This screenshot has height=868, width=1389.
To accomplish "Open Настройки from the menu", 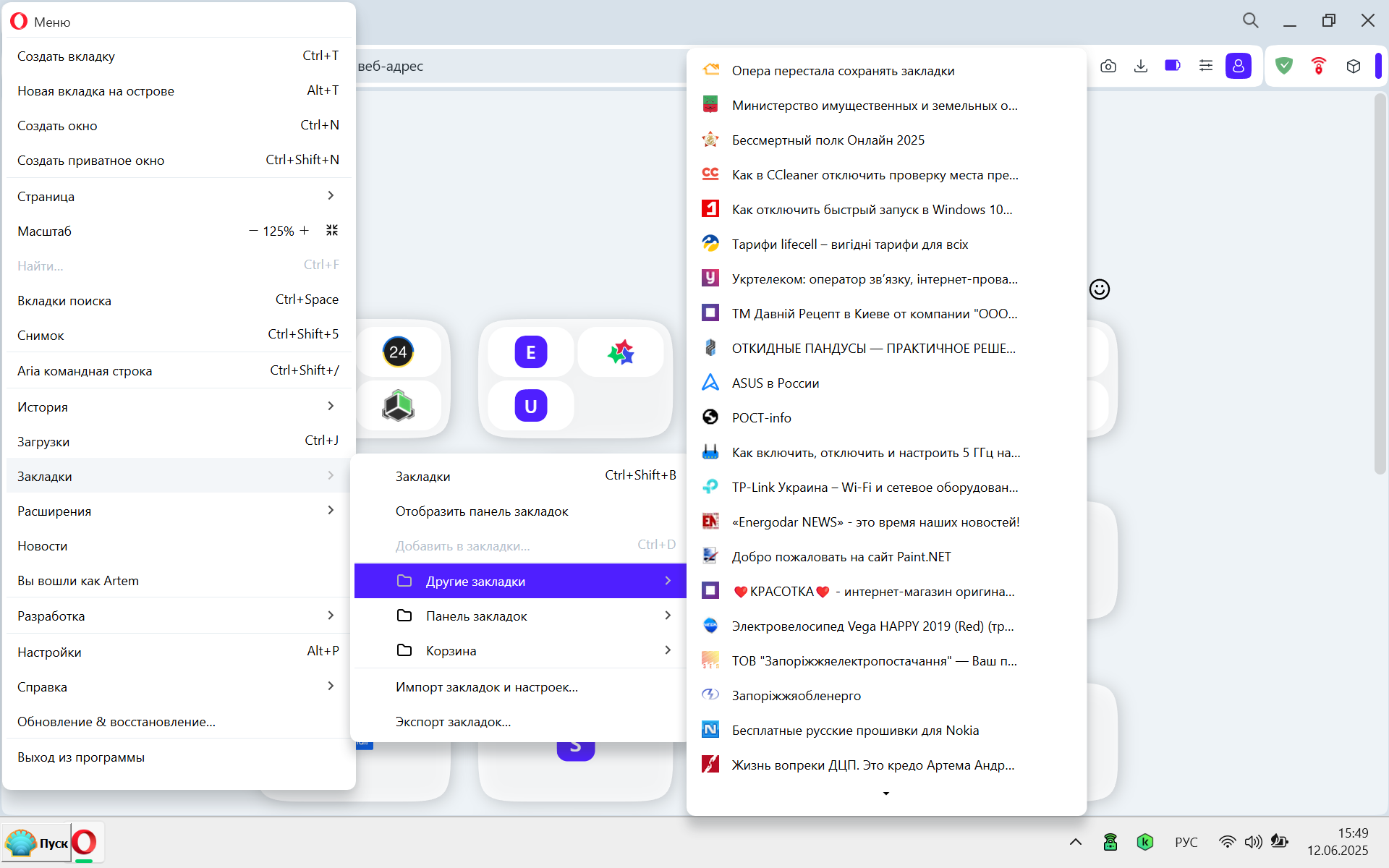I will tap(178, 652).
